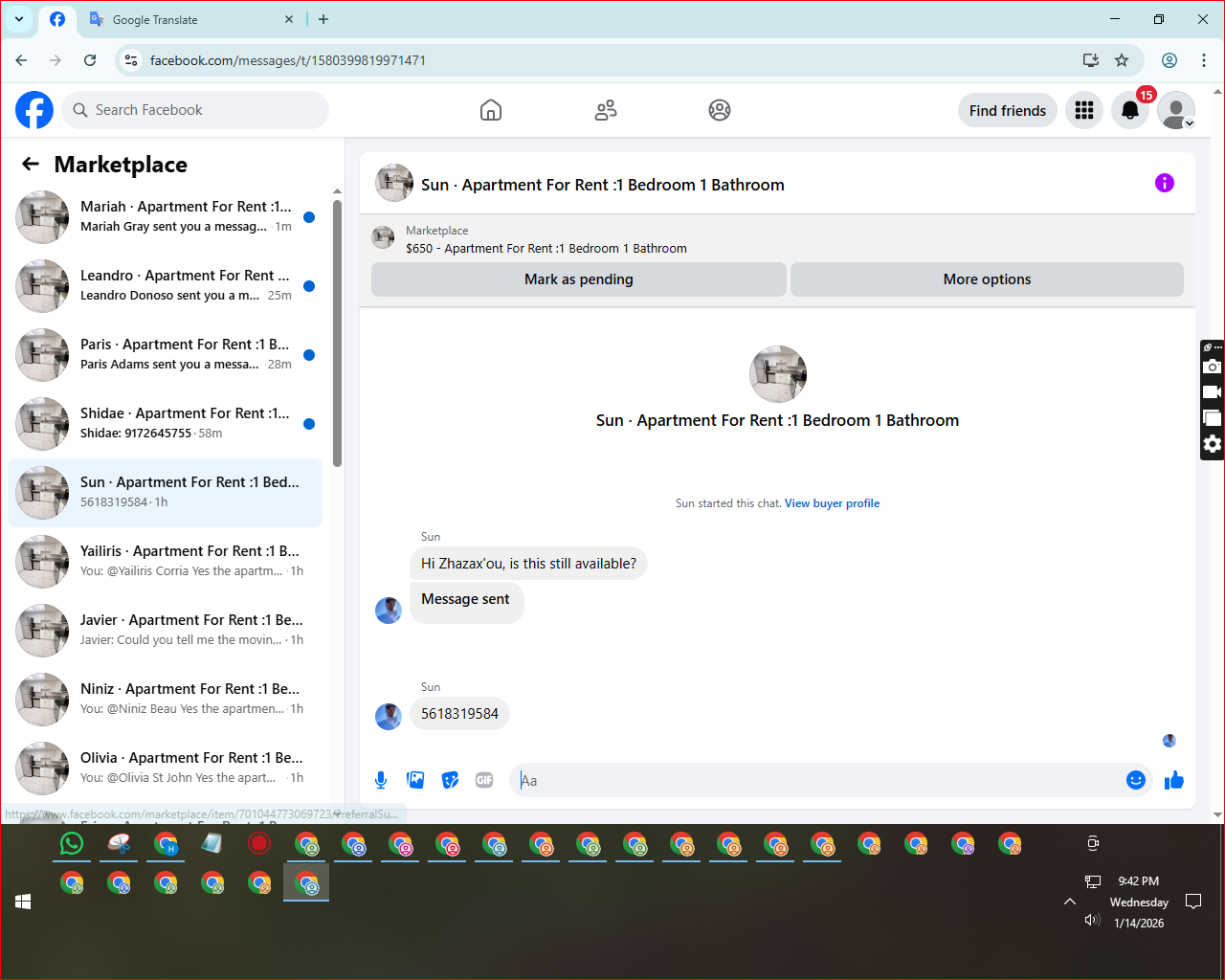Click the install app icon in address bar
Screen dimensions: 1225x980
click(x=1091, y=60)
